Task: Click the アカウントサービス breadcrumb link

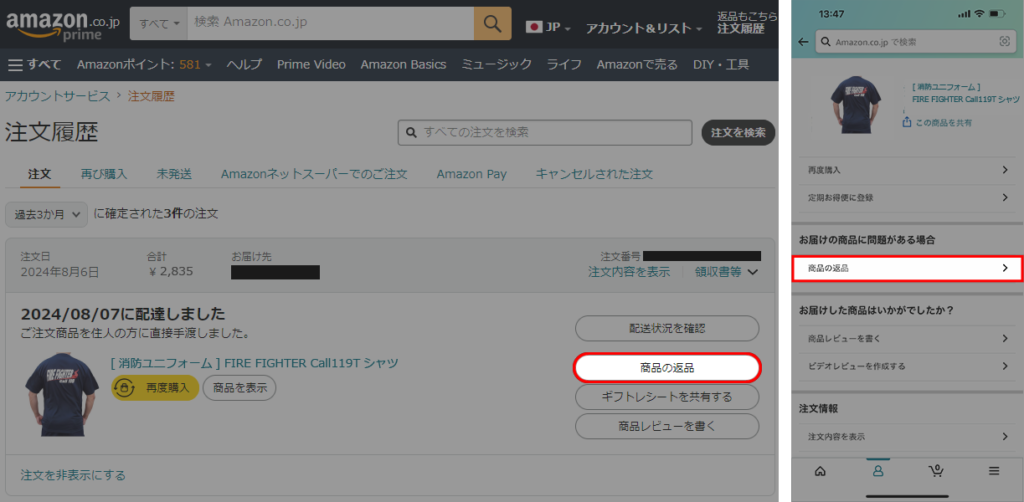Action: 57,96
